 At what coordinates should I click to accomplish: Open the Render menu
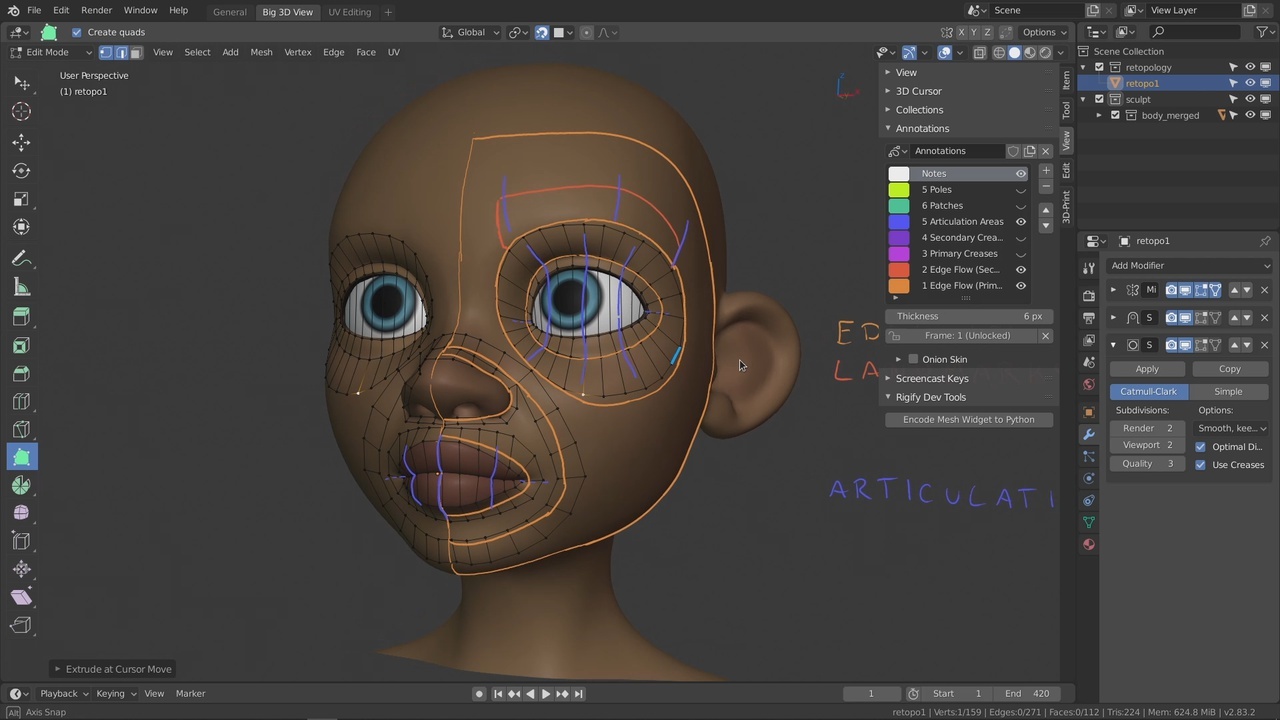96,10
